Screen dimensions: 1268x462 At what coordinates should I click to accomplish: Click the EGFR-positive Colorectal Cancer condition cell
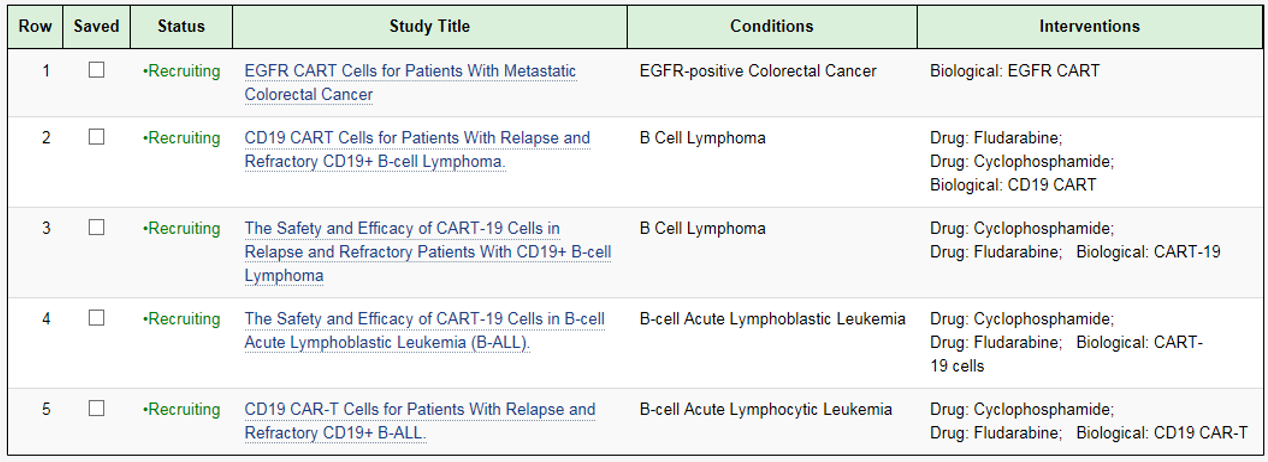[x=758, y=71]
